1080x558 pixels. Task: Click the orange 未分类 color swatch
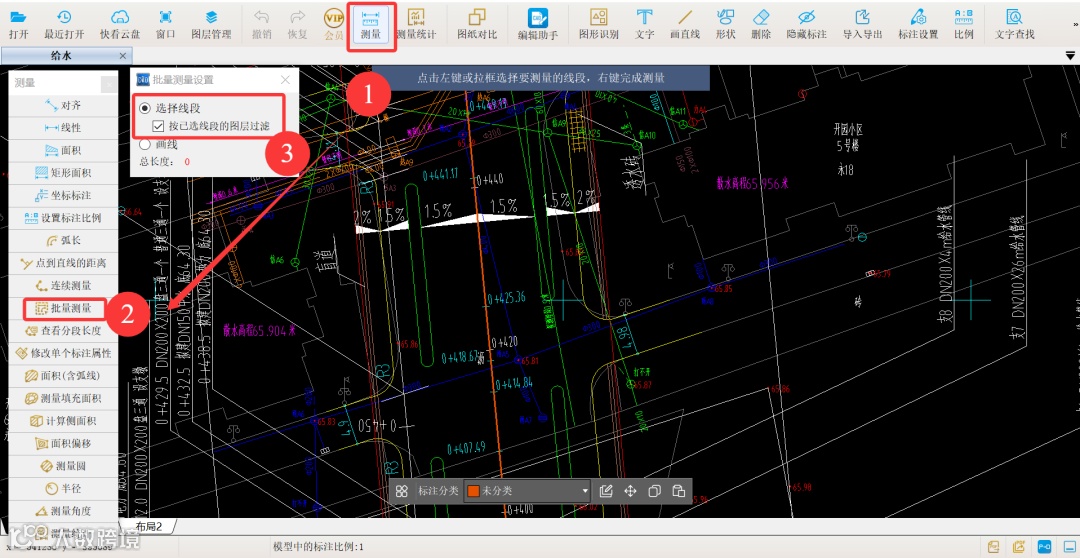coord(473,491)
